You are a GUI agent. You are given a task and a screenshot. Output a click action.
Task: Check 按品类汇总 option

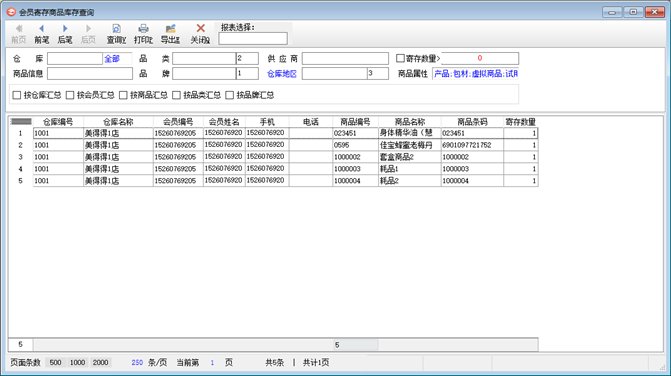[176, 95]
